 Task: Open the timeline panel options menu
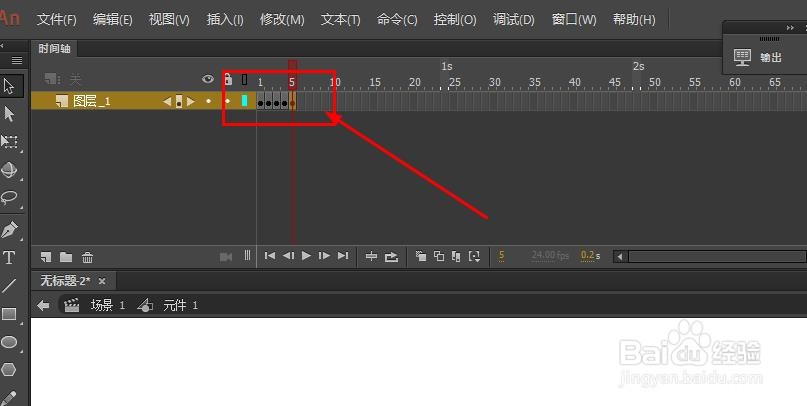click(17, 61)
